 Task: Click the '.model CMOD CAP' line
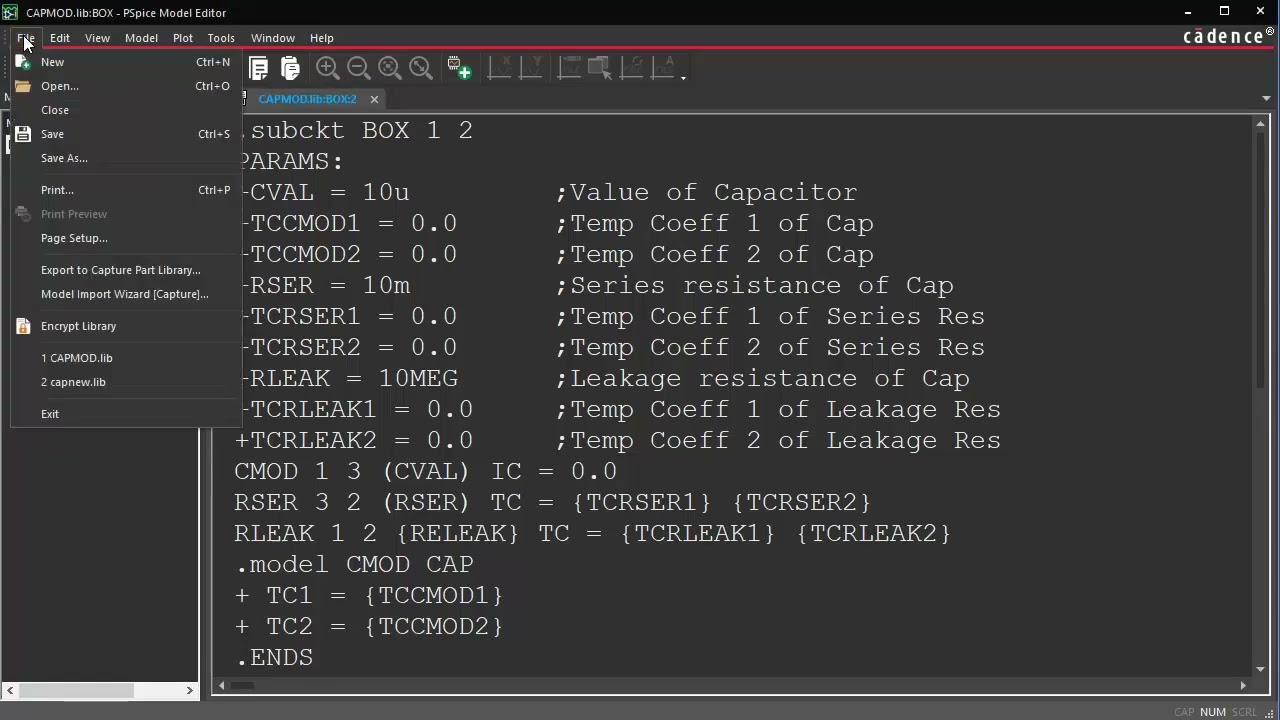[x=354, y=564]
